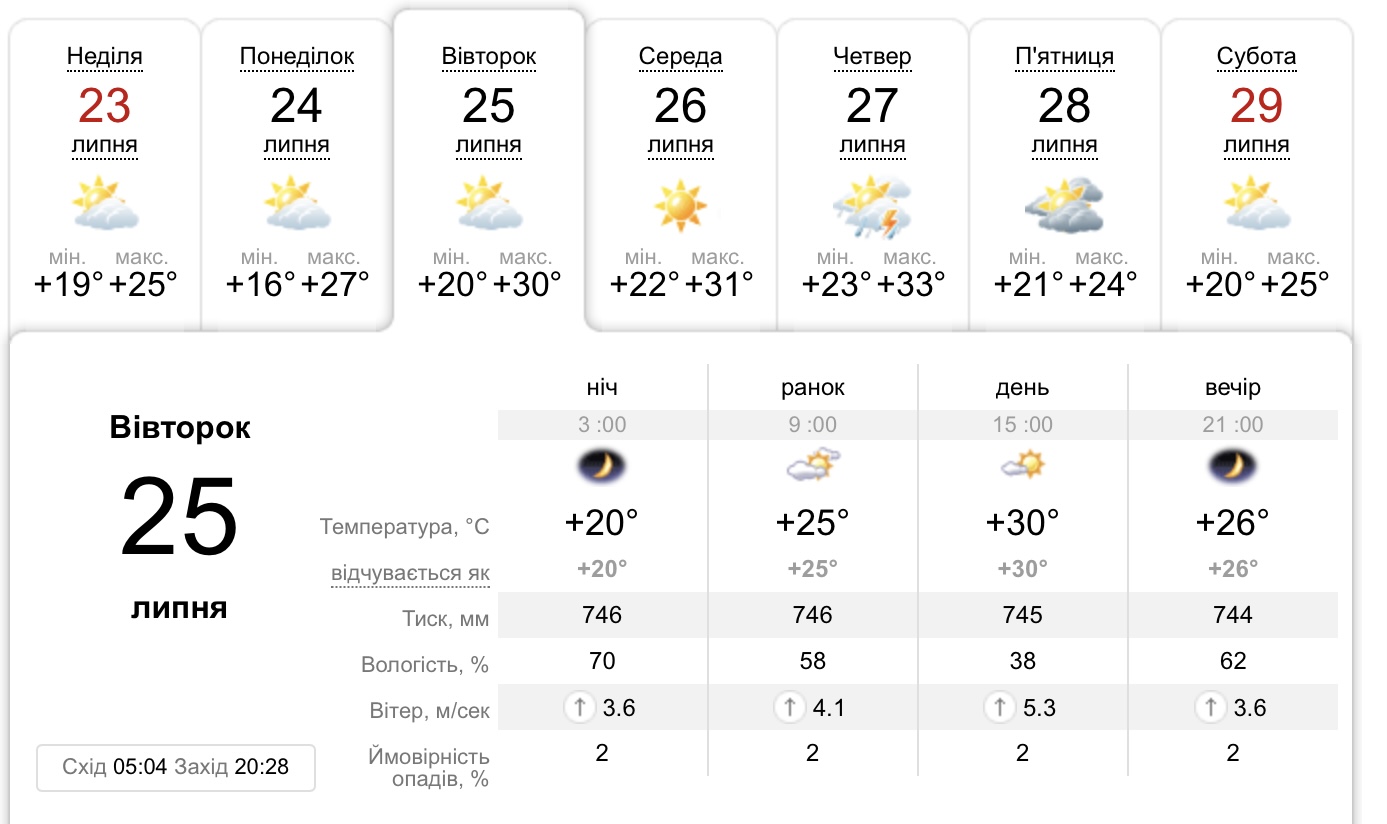
Task: Click the wind direction arrow at 5.3 m/s
Action: (x=999, y=708)
